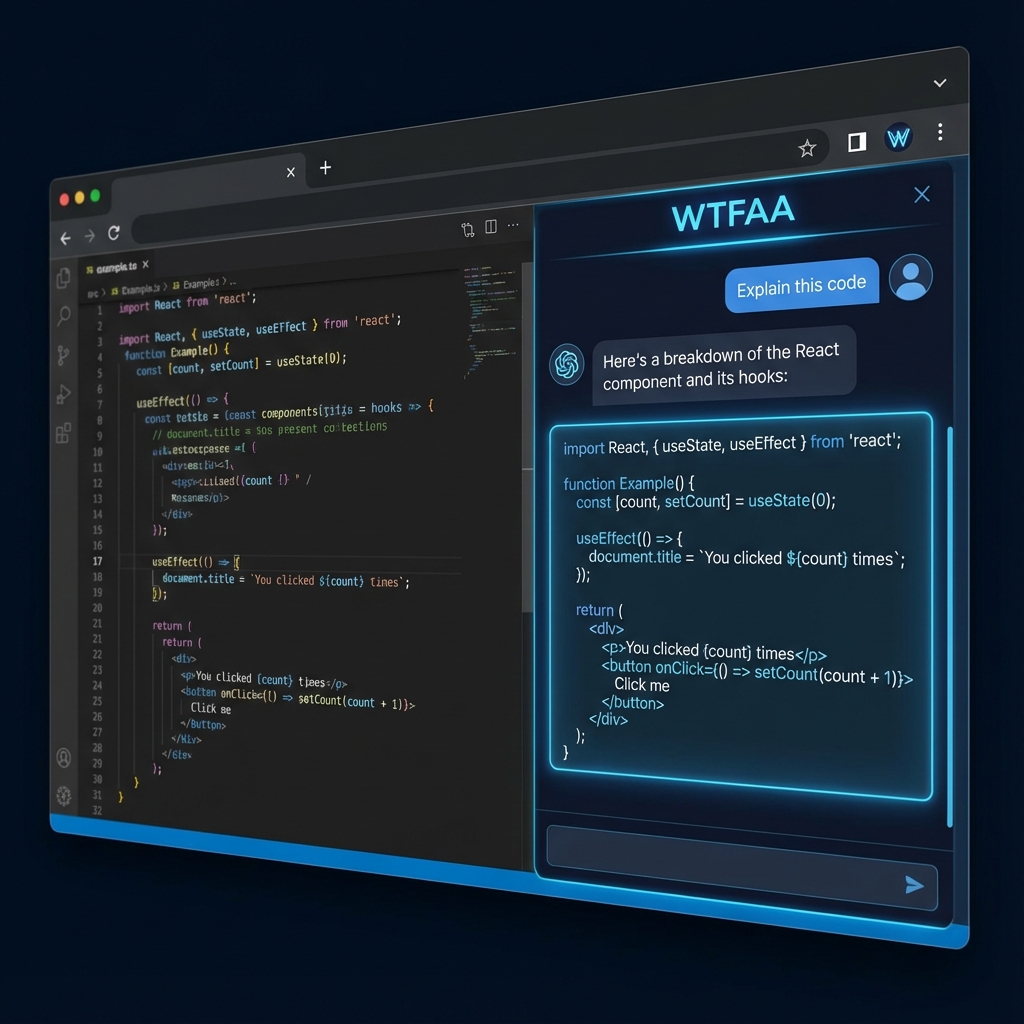This screenshot has width=1024, height=1024.
Task: Open the Run and Debug view
Action: [63, 393]
